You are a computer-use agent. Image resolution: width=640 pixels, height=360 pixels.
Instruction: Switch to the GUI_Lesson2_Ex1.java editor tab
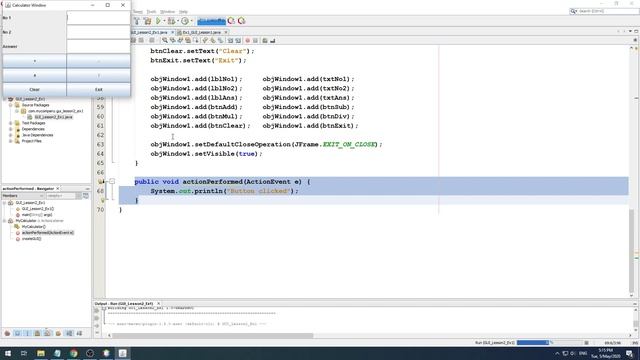(x=151, y=32)
